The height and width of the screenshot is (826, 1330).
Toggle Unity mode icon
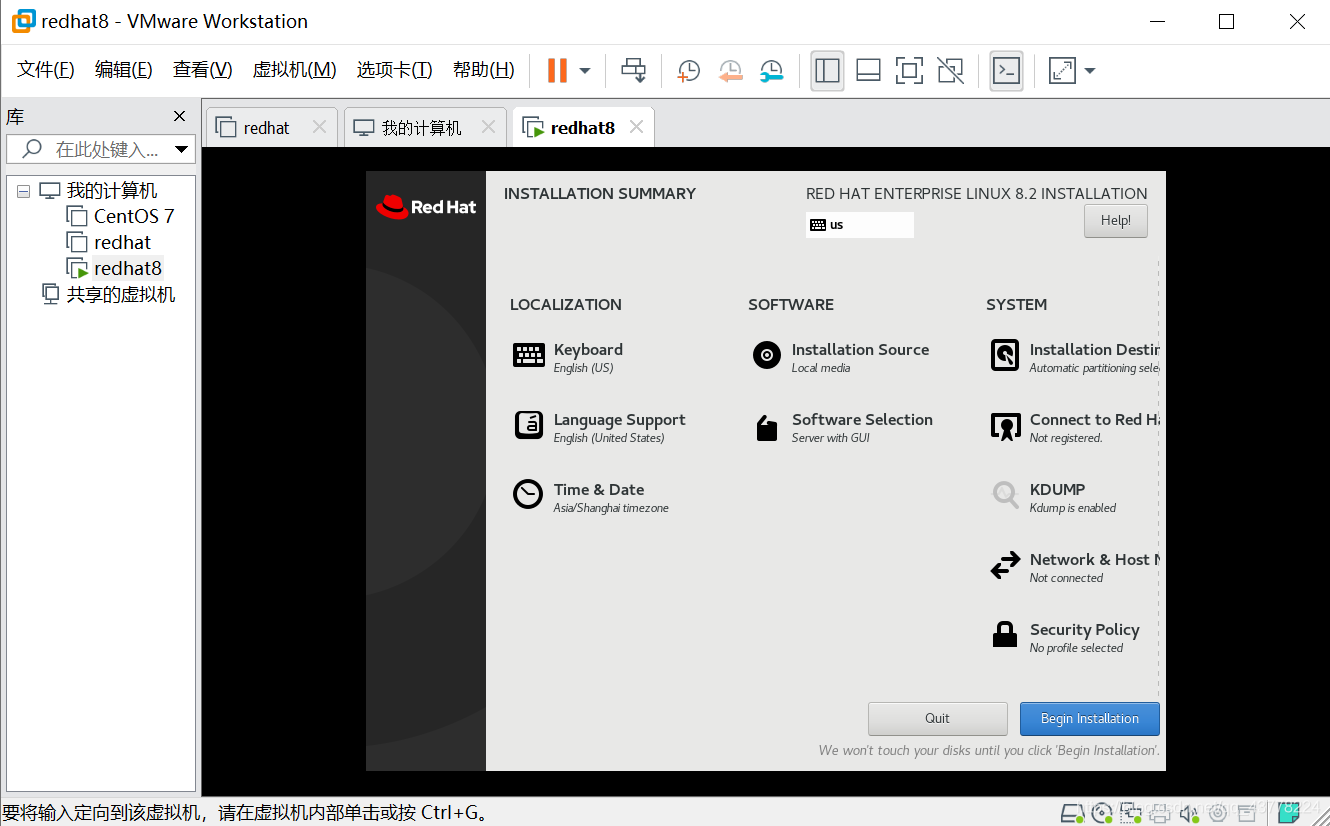click(950, 70)
